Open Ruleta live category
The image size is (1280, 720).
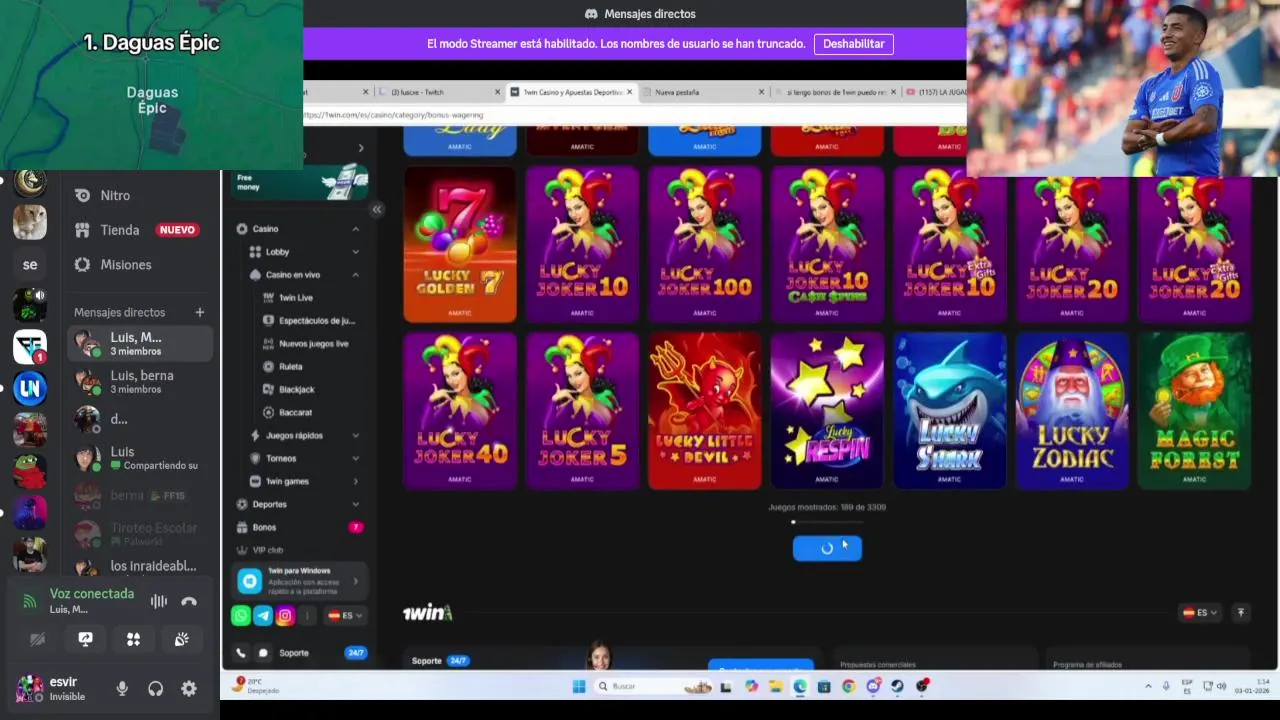pyautogui.click(x=290, y=367)
